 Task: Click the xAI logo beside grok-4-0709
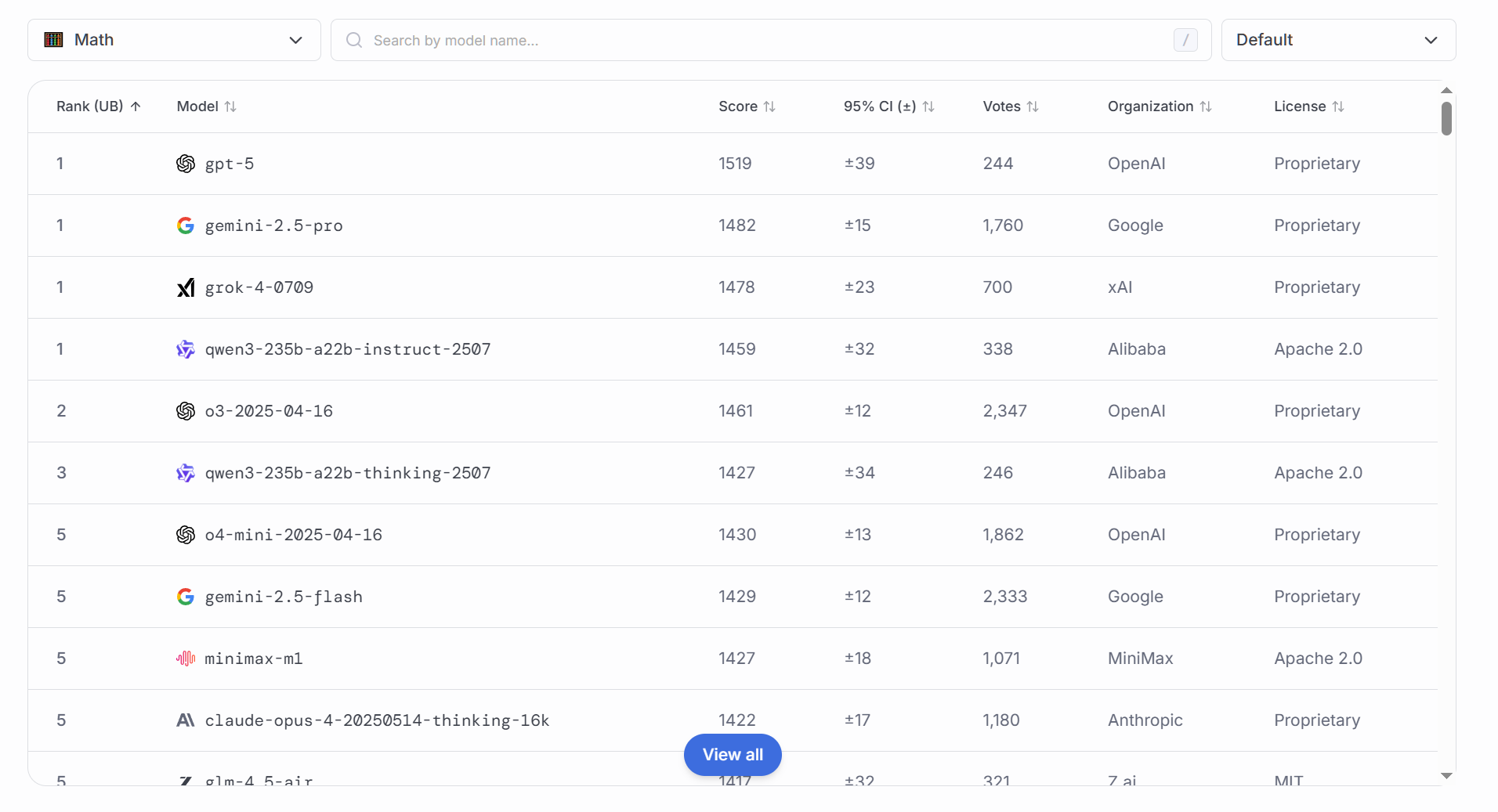(x=186, y=287)
